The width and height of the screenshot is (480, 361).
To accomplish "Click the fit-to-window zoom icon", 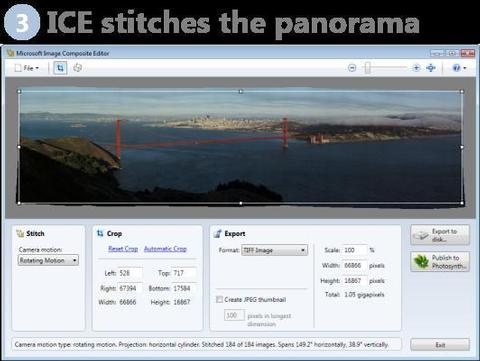I will click(431, 68).
